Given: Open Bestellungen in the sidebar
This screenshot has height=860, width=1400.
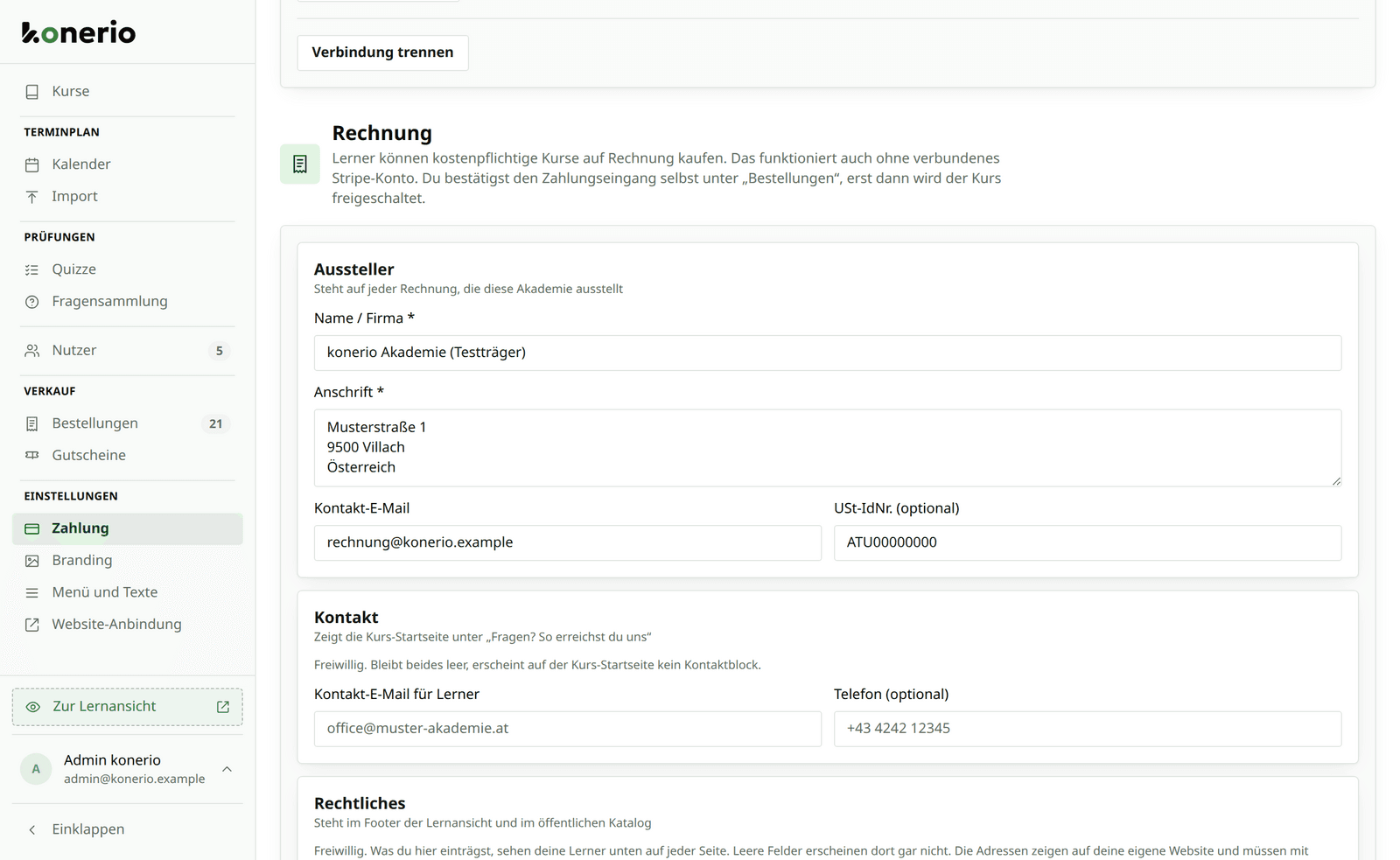Looking at the screenshot, I should pos(128,423).
